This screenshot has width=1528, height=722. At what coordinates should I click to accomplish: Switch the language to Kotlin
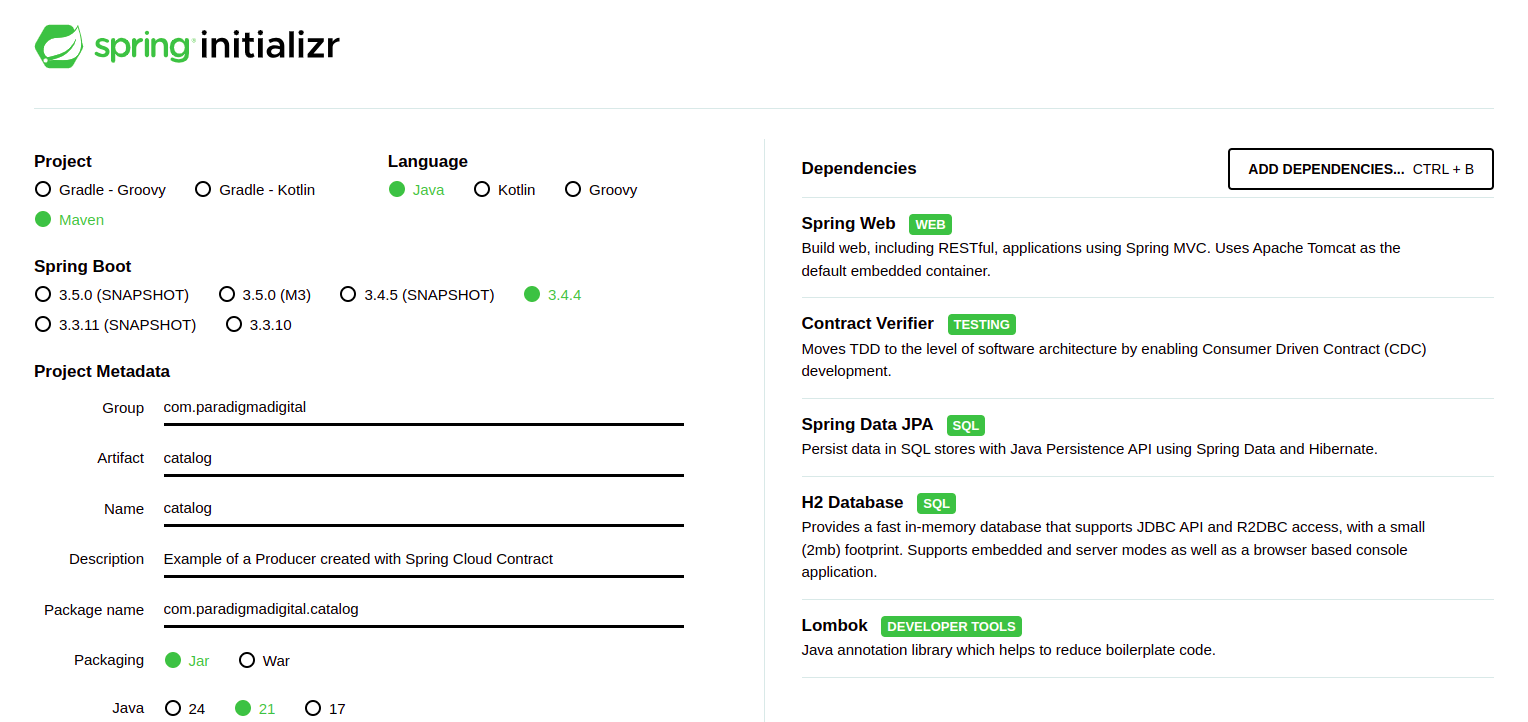click(x=483, y=189)
